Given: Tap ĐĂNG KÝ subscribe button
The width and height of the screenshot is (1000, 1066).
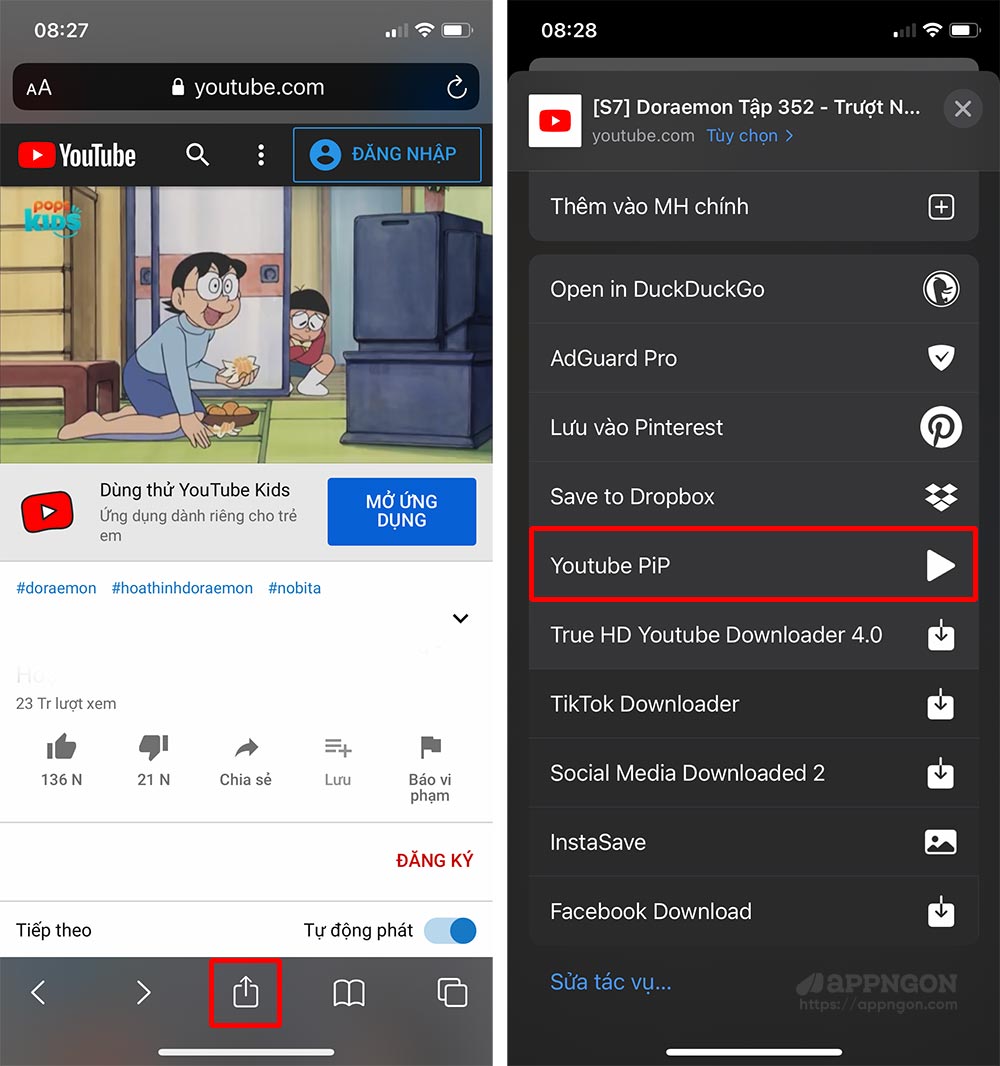Looking at the screenshot, I should (434, 860).
